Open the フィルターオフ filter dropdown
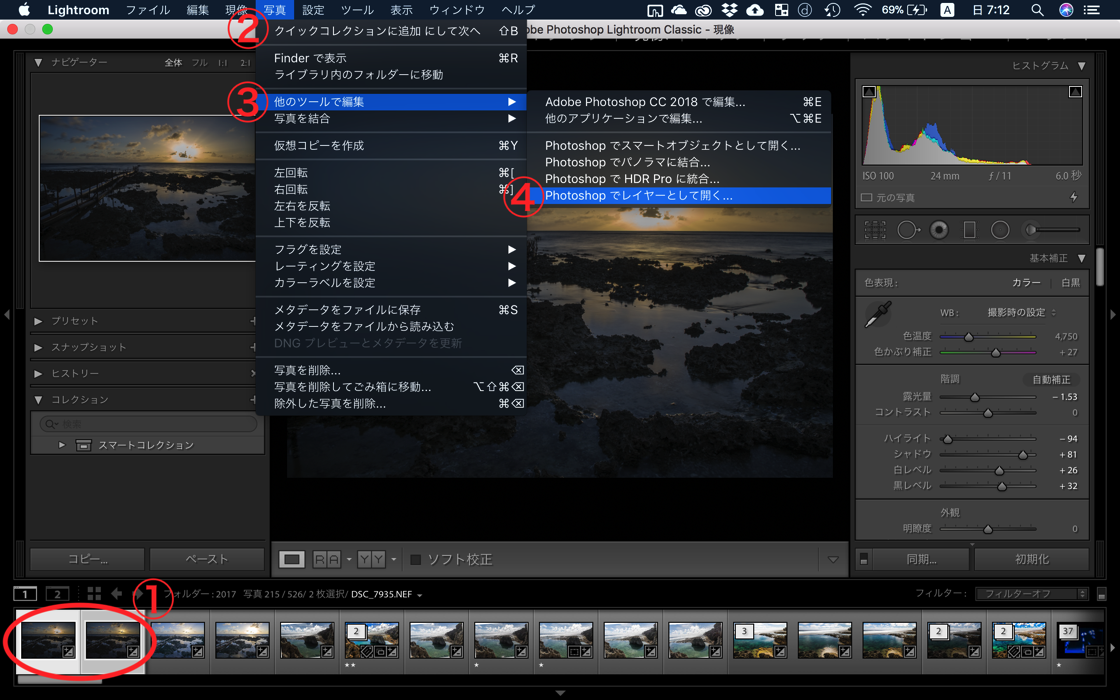 point(1031,594)
